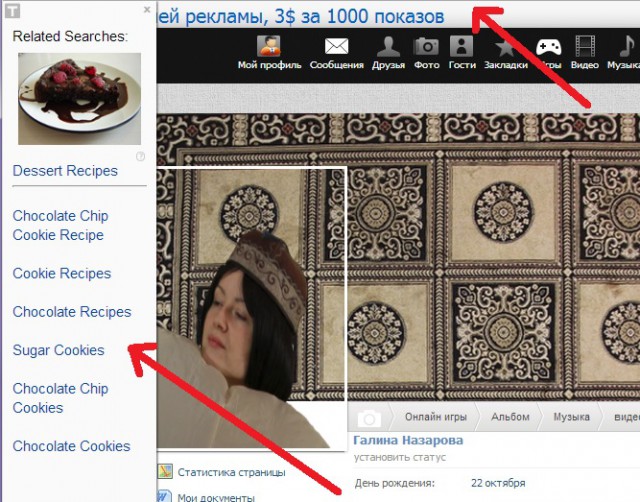Click the Dessert Recipes link
The image size is (640, 502).
pyautogui.click(x=65, y=171)
